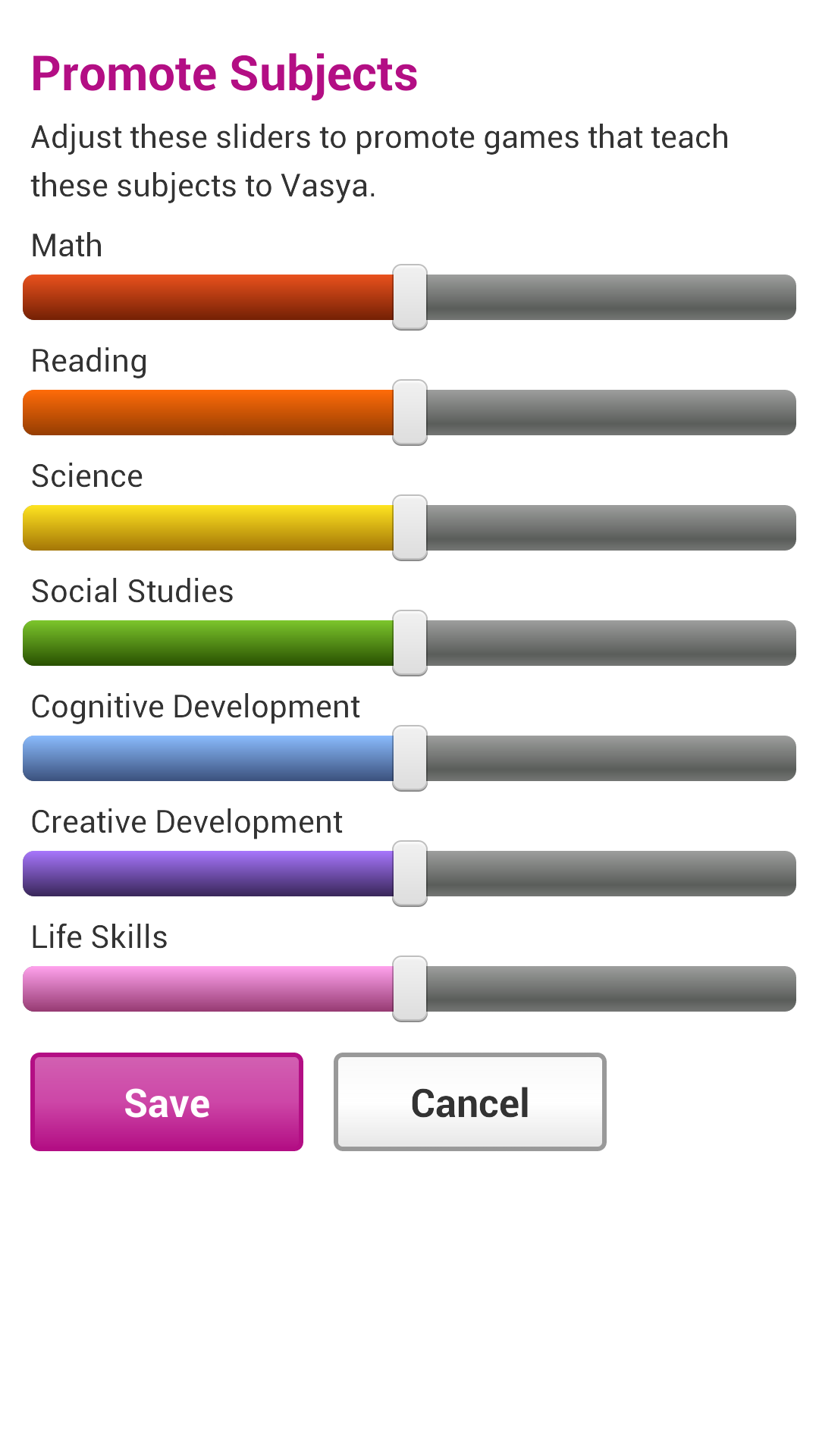Click the Math slider handle
This screenshot has height=1456, width=819.
409,297
